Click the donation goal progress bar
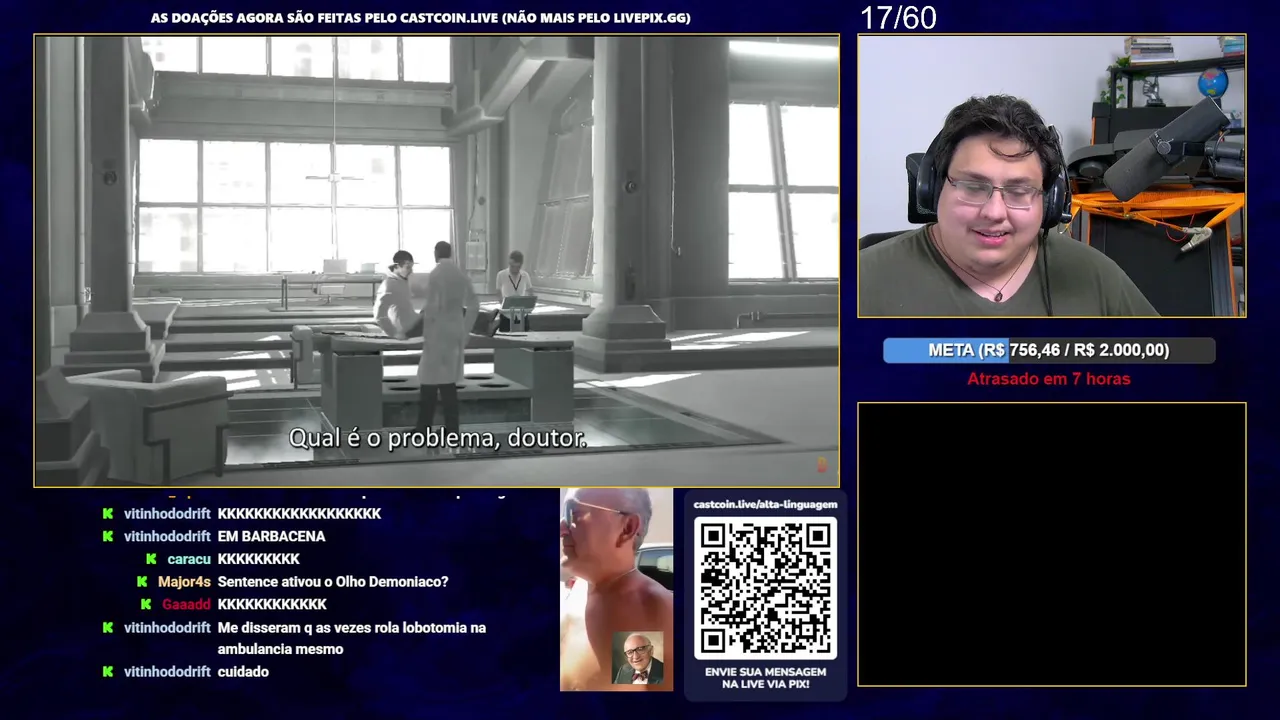Screen dimensions: 1280x720 point(1049,350)
